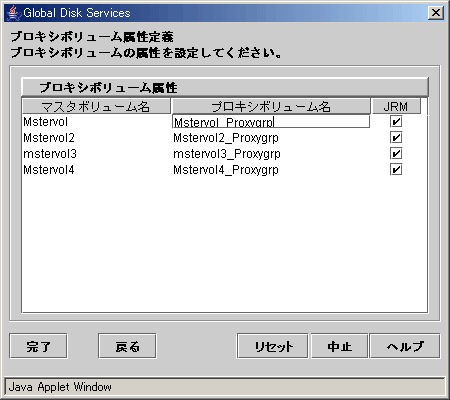Click proxy name Mstervol2_Proxygrp
Screen dimensions: 450x400
[226, 138]
